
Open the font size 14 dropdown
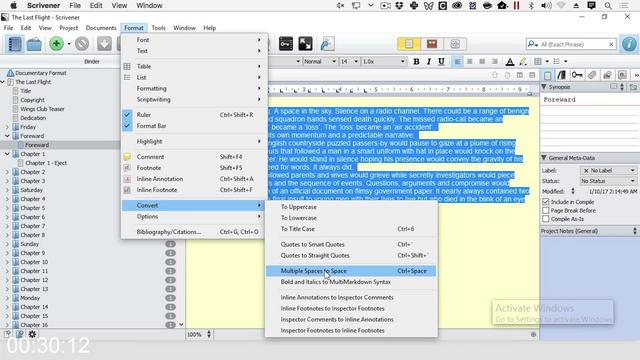coord(349,62)
